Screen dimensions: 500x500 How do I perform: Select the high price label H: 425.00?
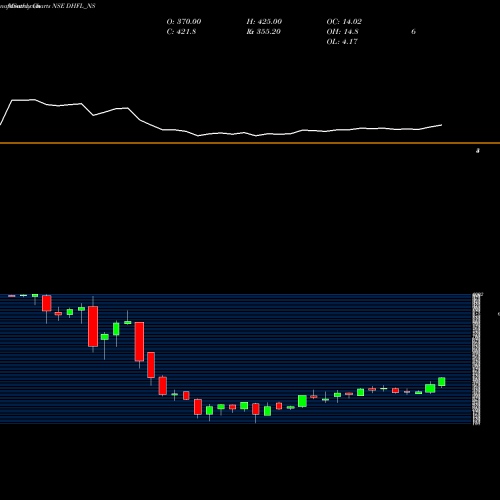tap(264, 22)
